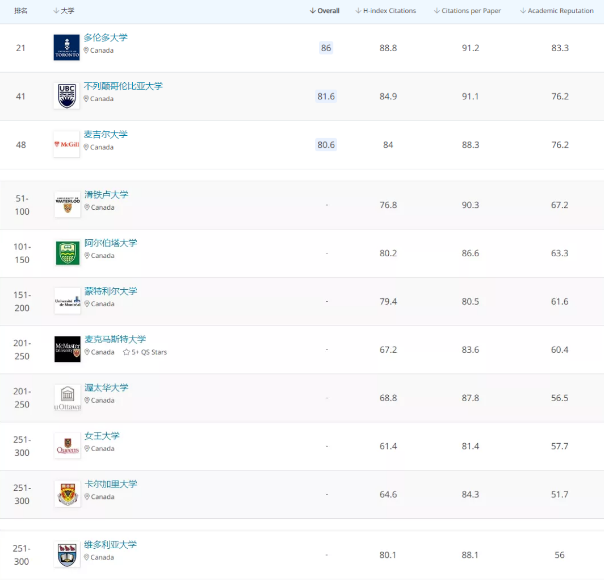Click the University of Victoria crest logo
The width and height of the screenshot is (604, 580).
pyautogui.click(x=67, y=555)
